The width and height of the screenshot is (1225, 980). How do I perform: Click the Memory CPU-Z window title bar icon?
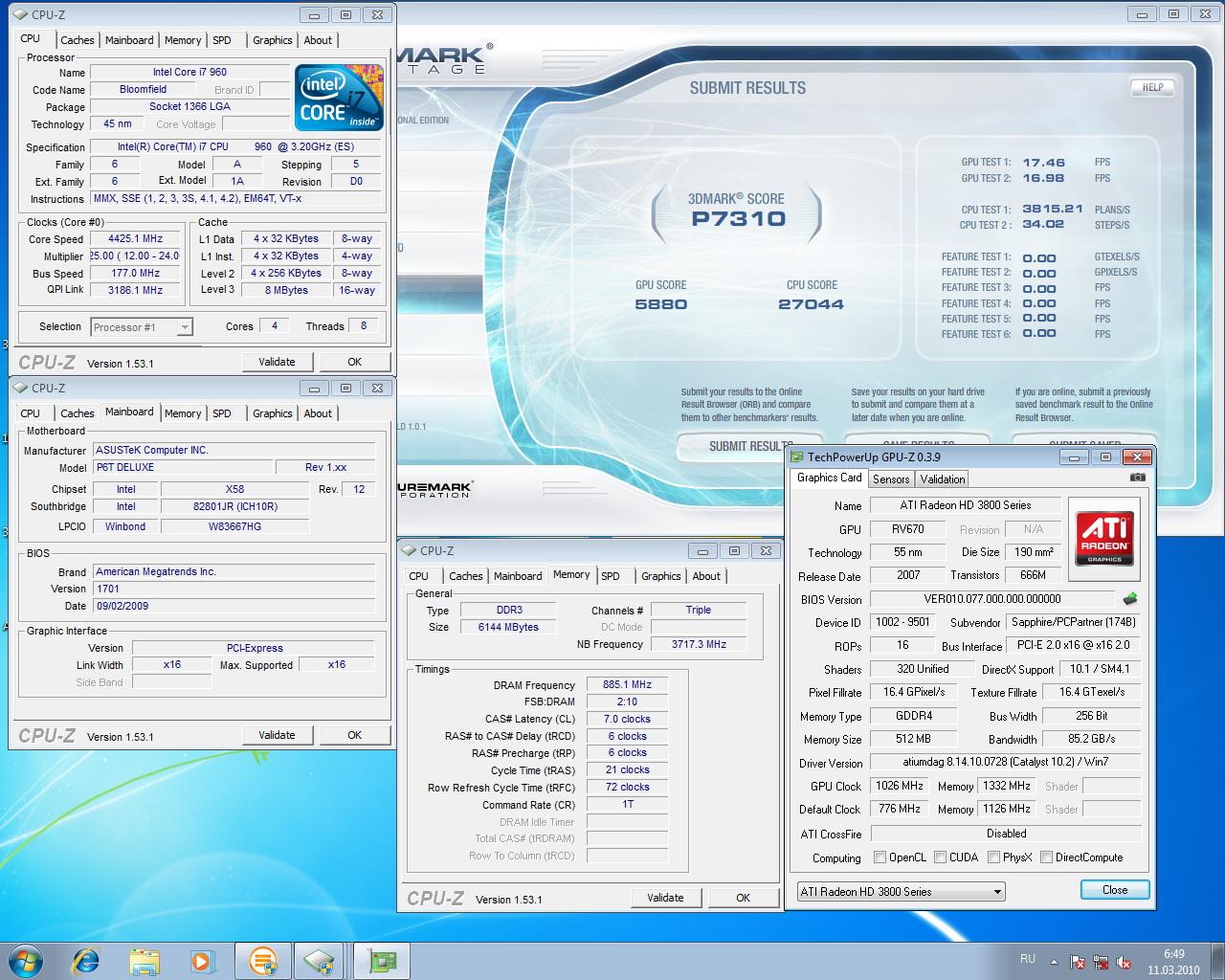tap(411, 550)
